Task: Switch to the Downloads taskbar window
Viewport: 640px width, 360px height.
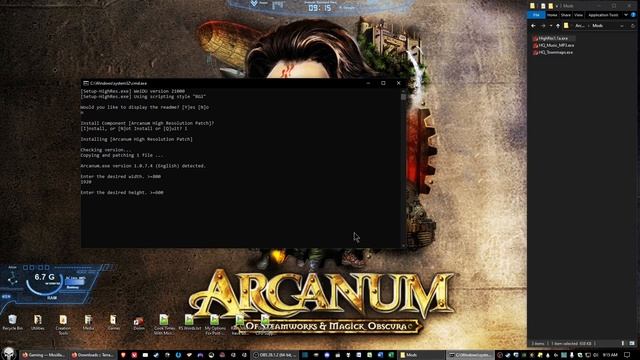Action: [93, 355]
